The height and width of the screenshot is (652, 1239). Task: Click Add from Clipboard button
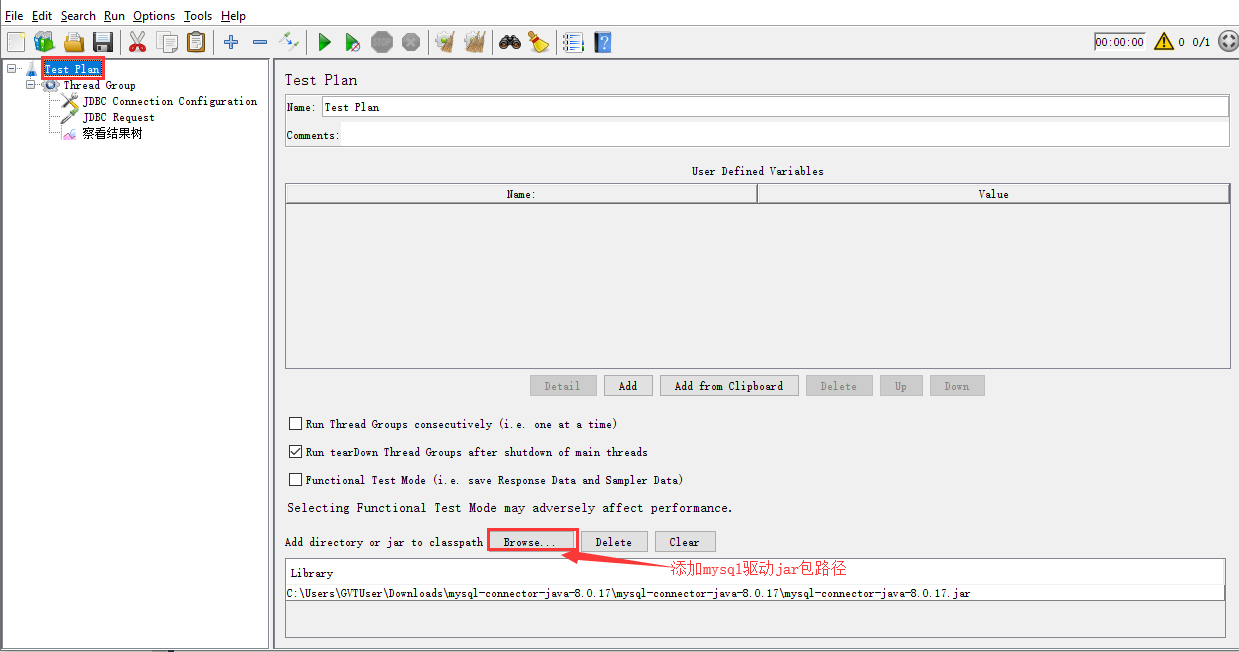[x=729, y=386]
